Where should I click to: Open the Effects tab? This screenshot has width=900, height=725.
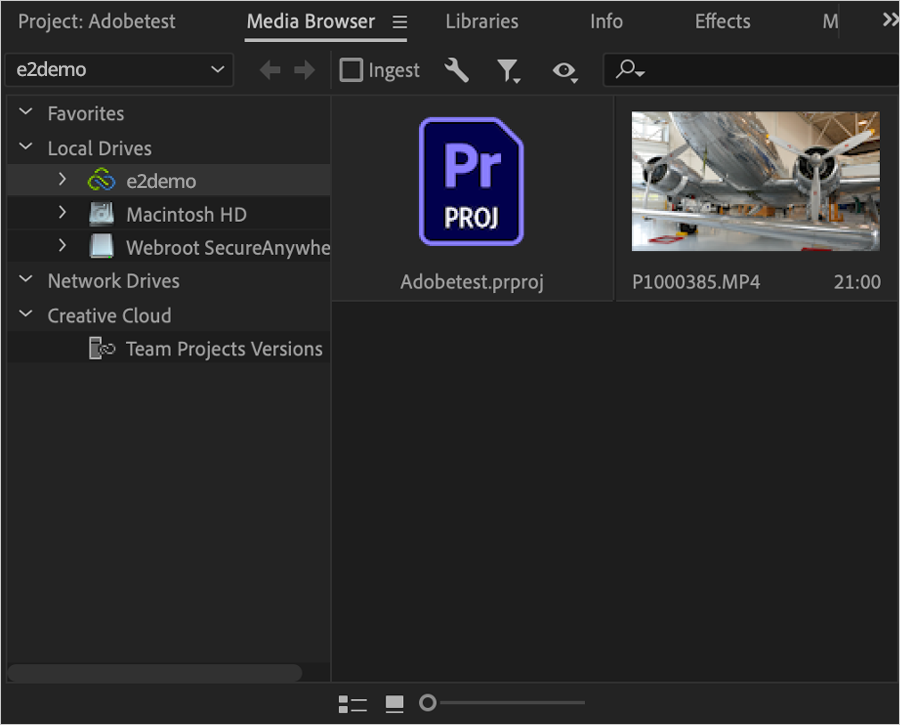(x=722, y=22)
